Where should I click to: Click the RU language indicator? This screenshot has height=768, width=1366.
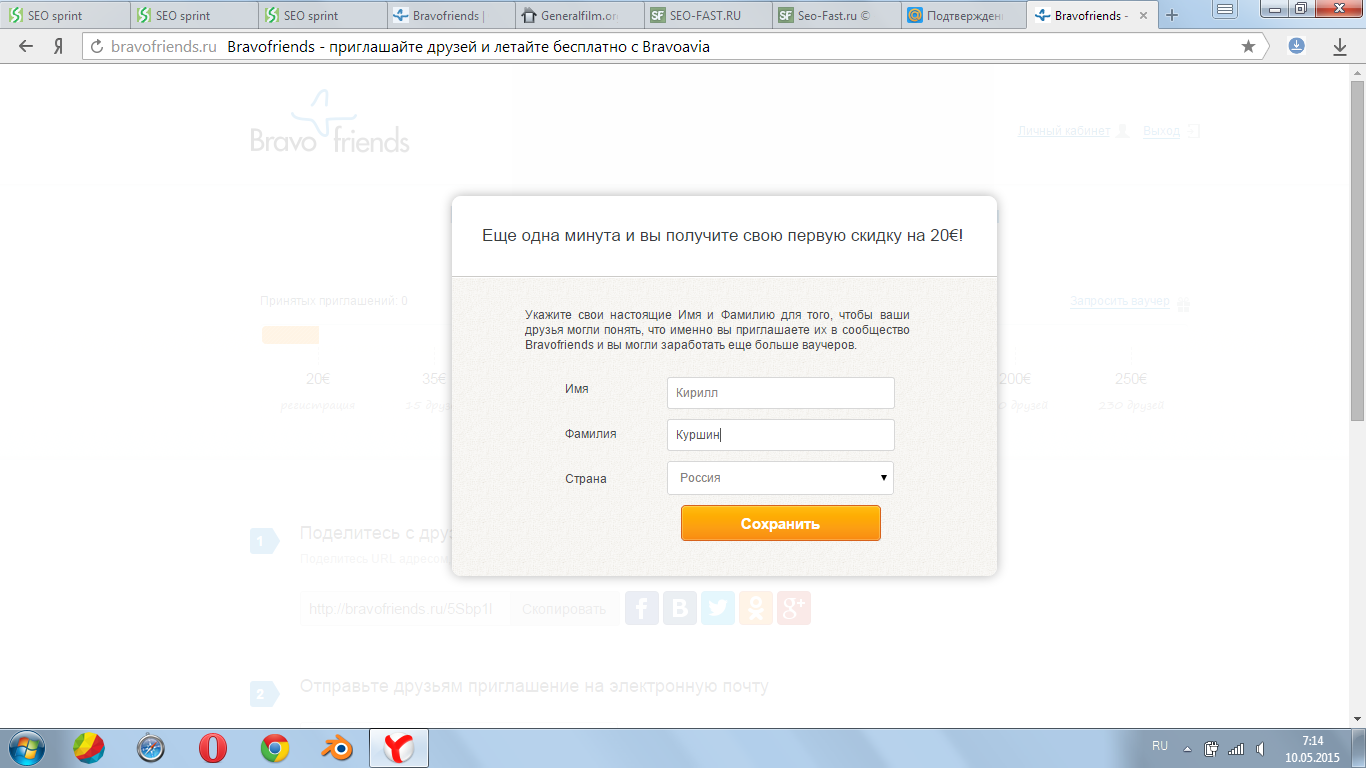pos(1160,746)
